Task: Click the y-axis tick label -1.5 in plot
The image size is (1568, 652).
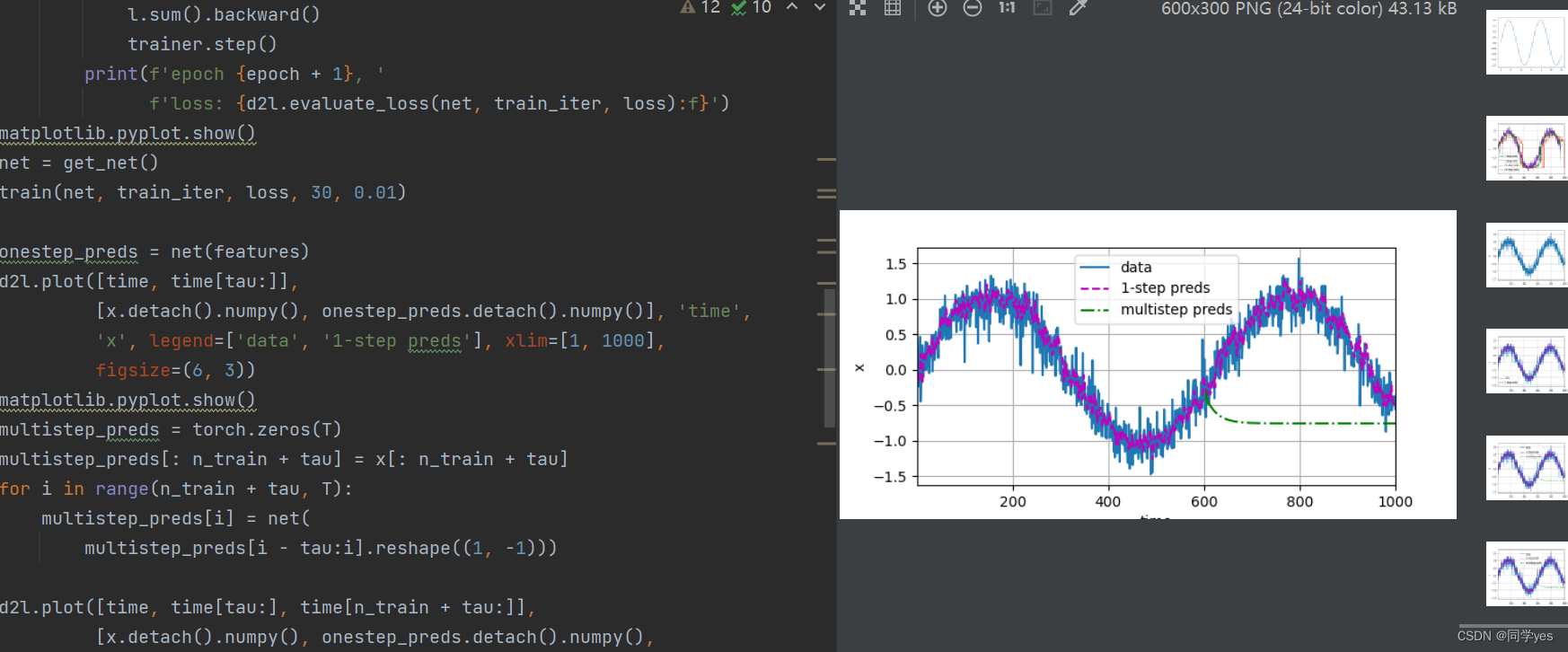Action: pos(891,477)
